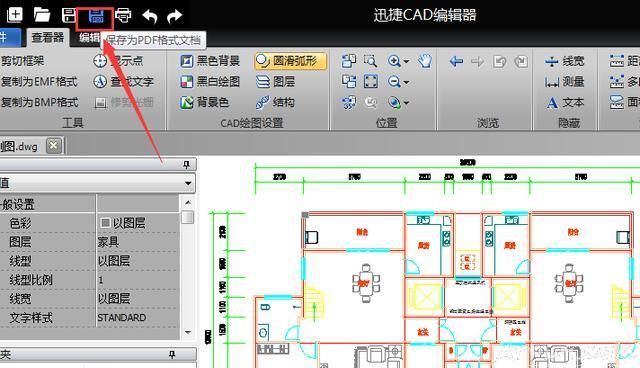Click the fit-to-window frame icon

click(x=371, y=81)
